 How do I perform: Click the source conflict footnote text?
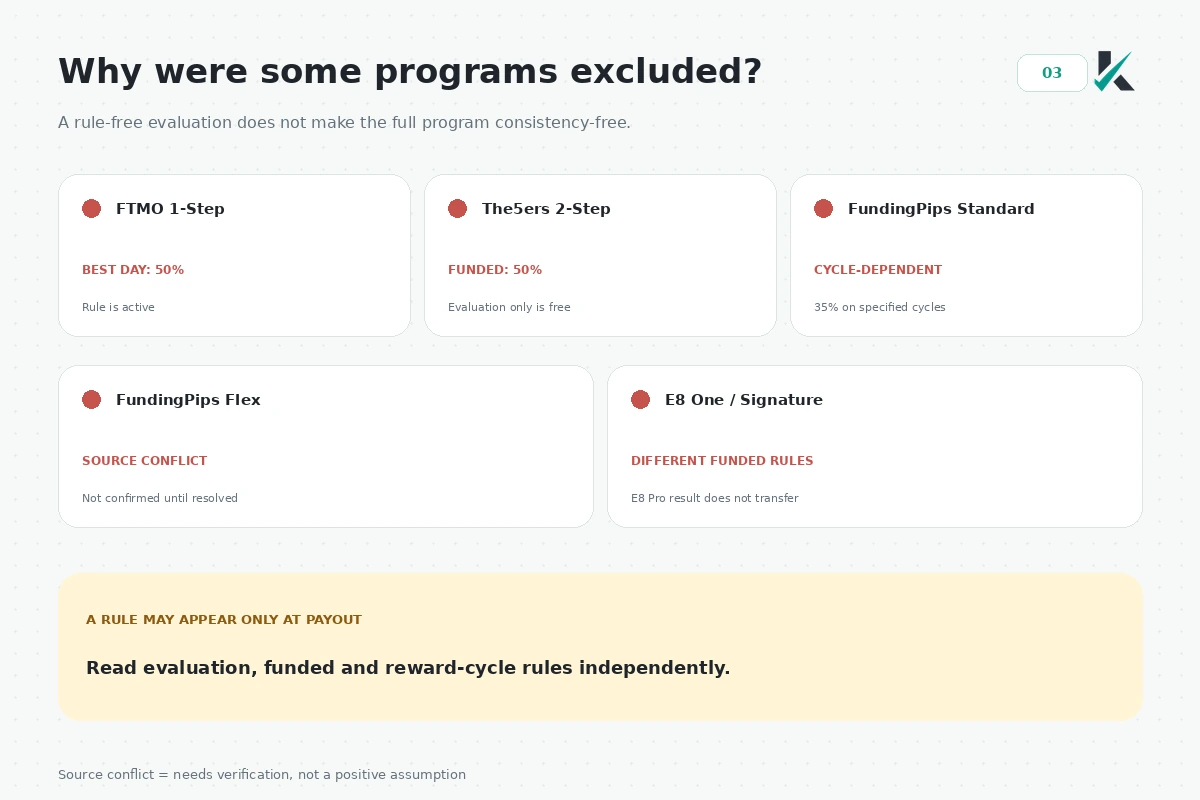[x=262, y=775]
